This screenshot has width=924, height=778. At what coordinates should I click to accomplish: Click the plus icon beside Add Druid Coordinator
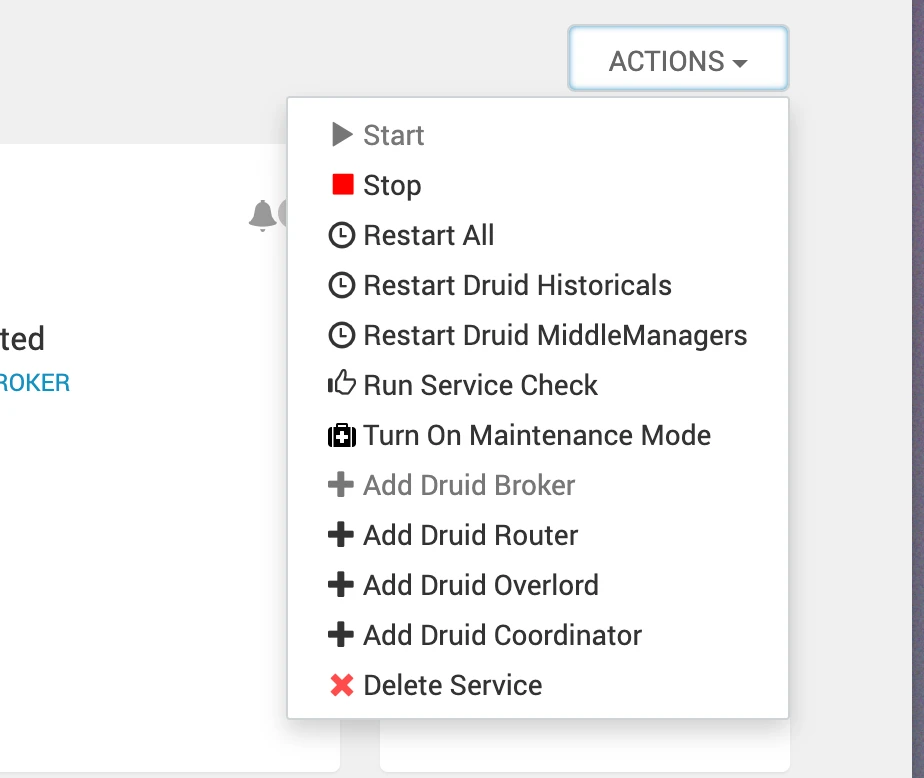pos(341,635)
